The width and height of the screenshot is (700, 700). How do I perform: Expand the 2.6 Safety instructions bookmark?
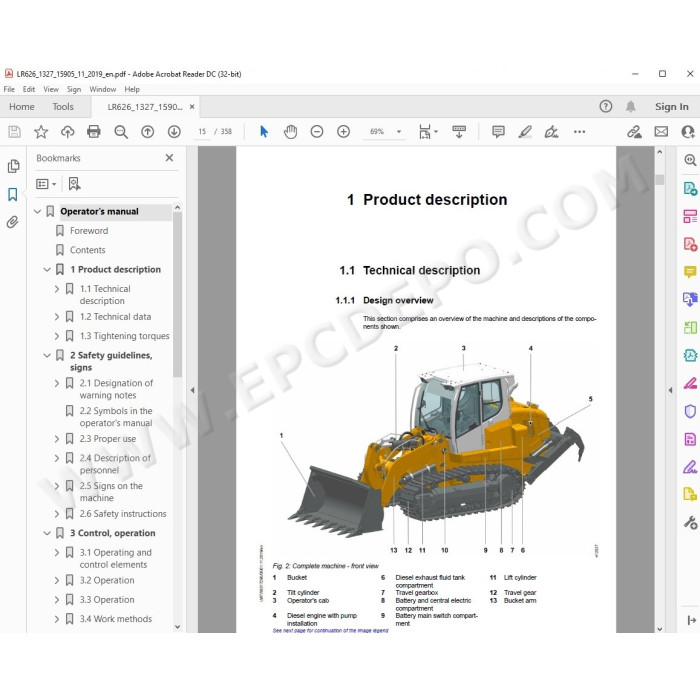pyautogui.click(x=57, y=514)
